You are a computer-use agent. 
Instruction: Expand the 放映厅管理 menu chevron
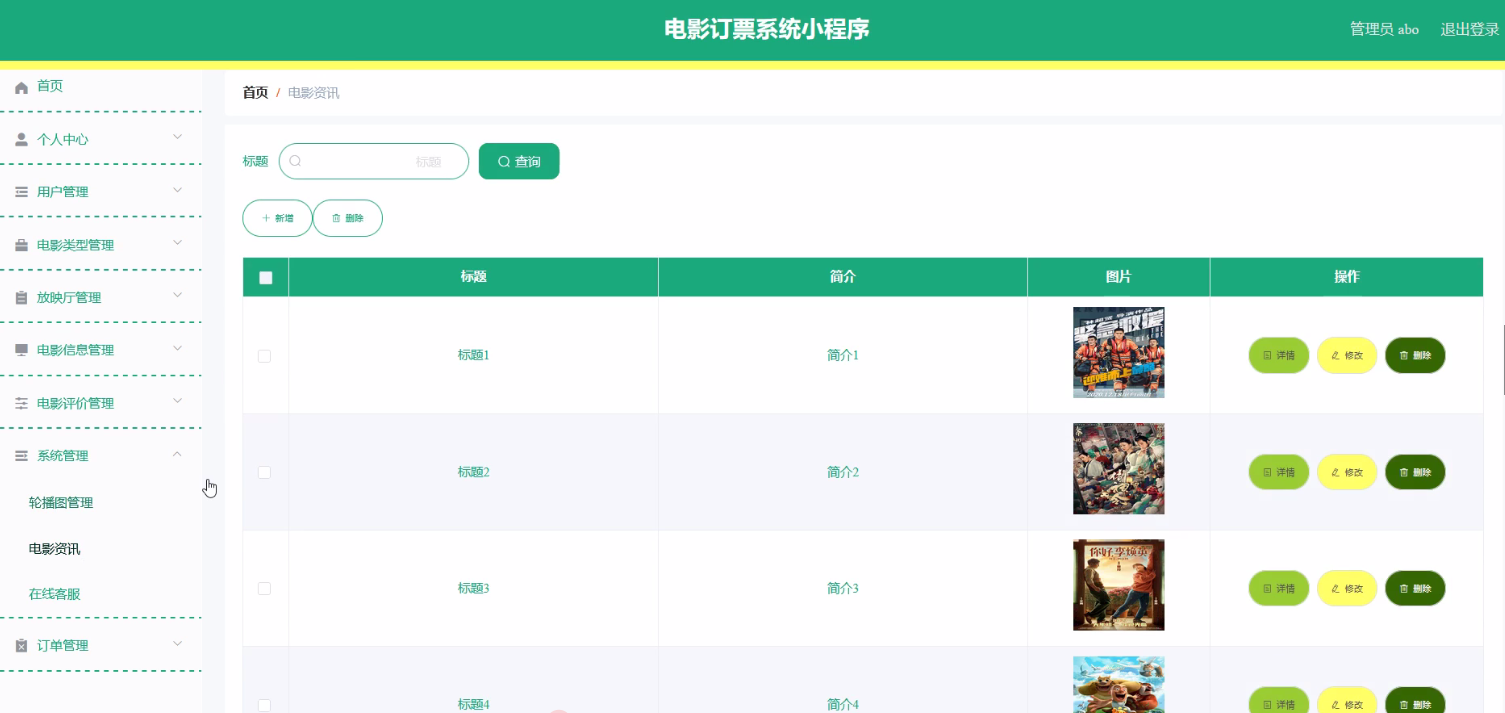point(177,295)
